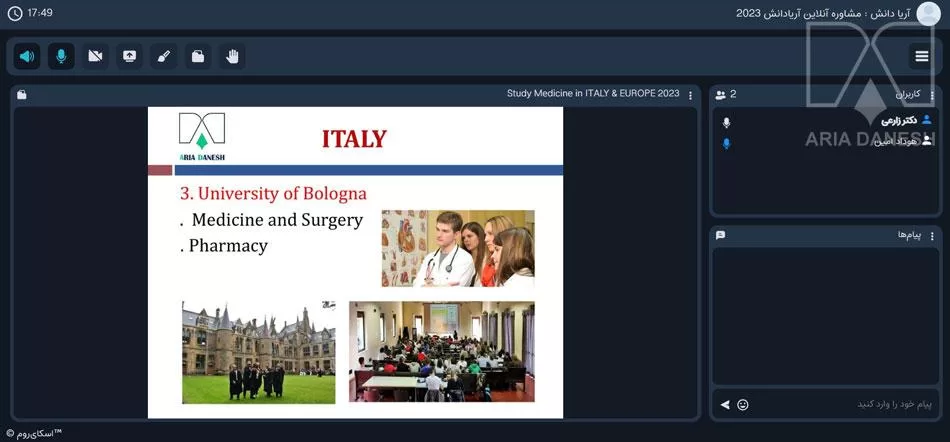The image size is (950, 442).
Task: Click the university building photo
Action: 259,352
